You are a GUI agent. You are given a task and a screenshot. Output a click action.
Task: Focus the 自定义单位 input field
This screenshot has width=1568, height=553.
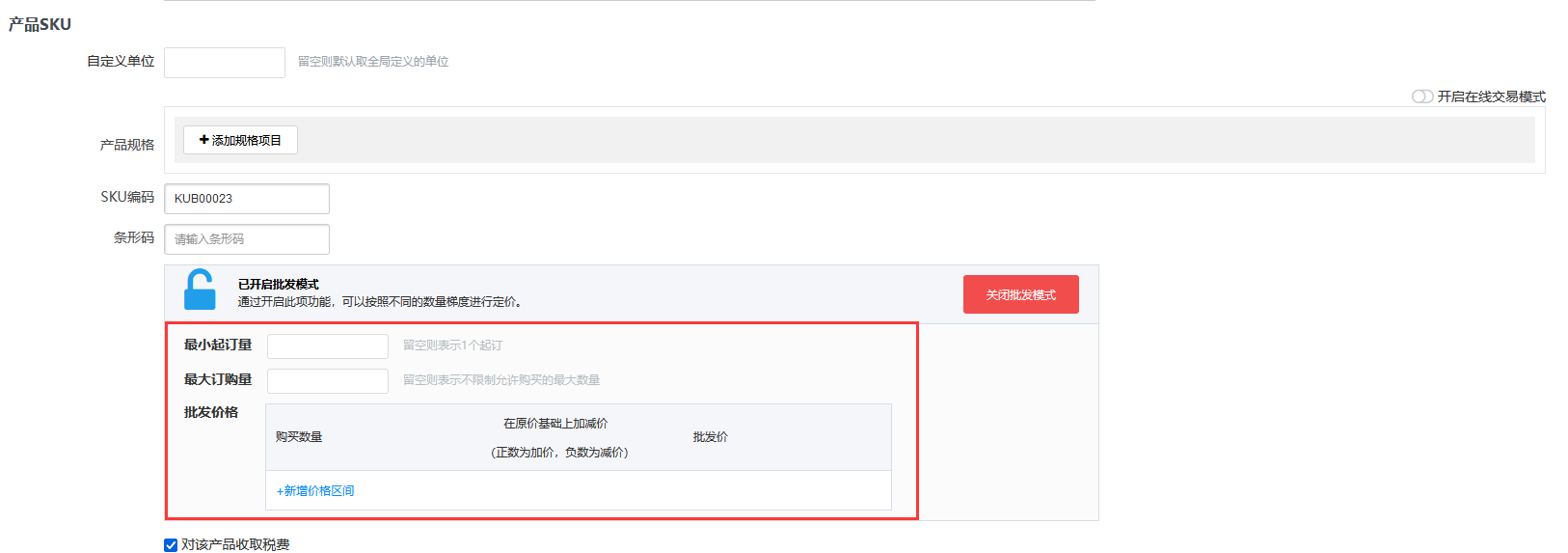pyautogui.click(x=225, y=63)
